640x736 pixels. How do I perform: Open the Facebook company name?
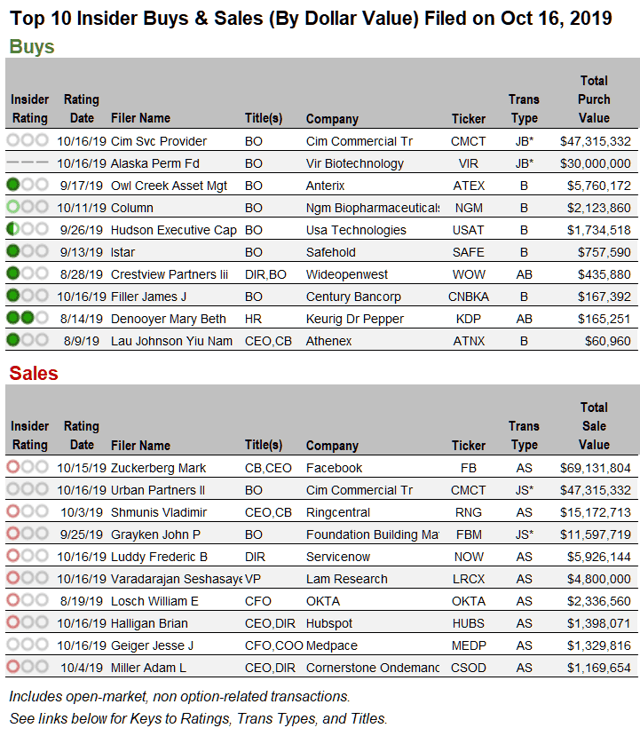click(334, 468)
